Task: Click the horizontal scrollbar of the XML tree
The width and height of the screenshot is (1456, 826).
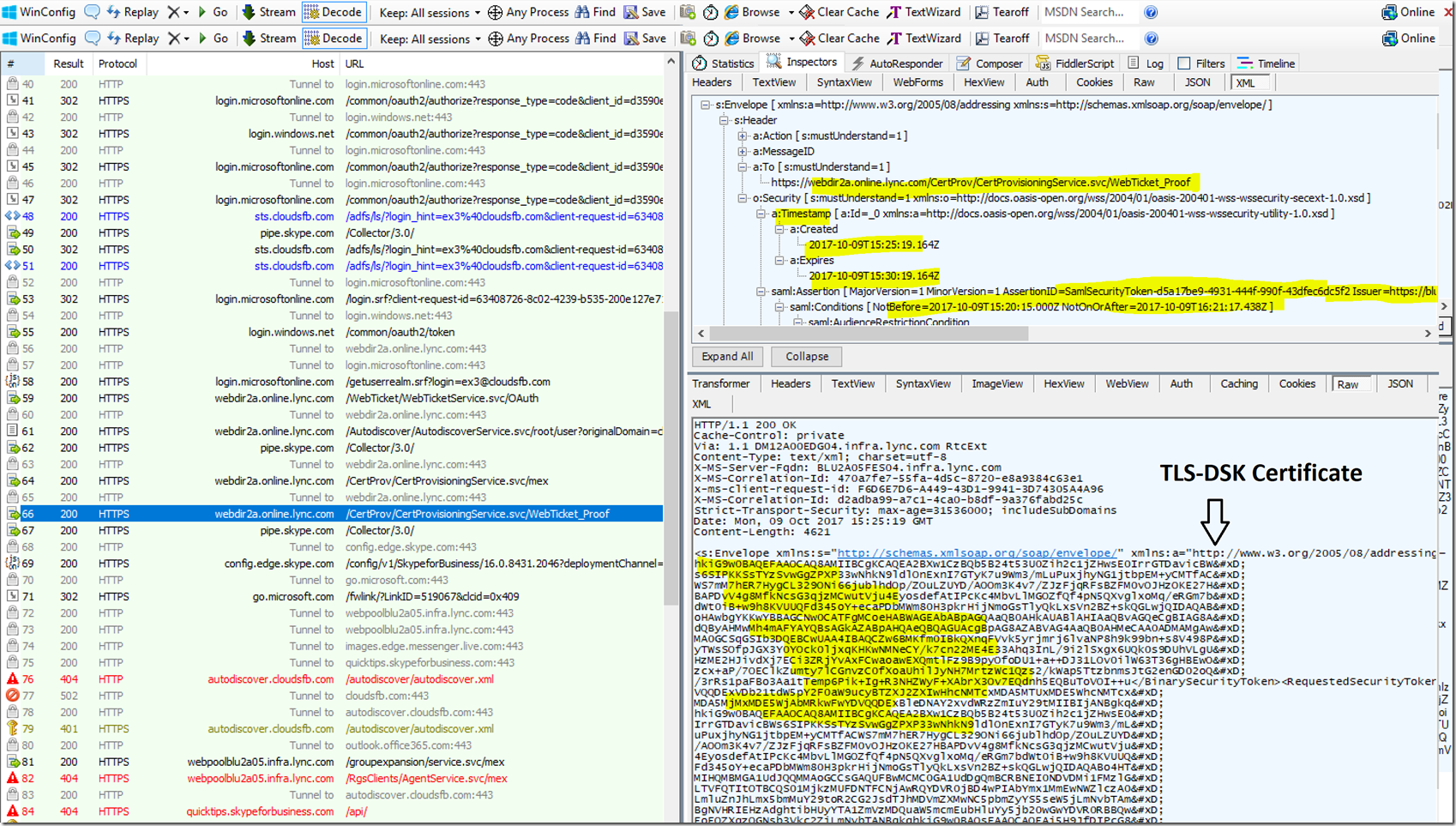Action: click(869, 333)
